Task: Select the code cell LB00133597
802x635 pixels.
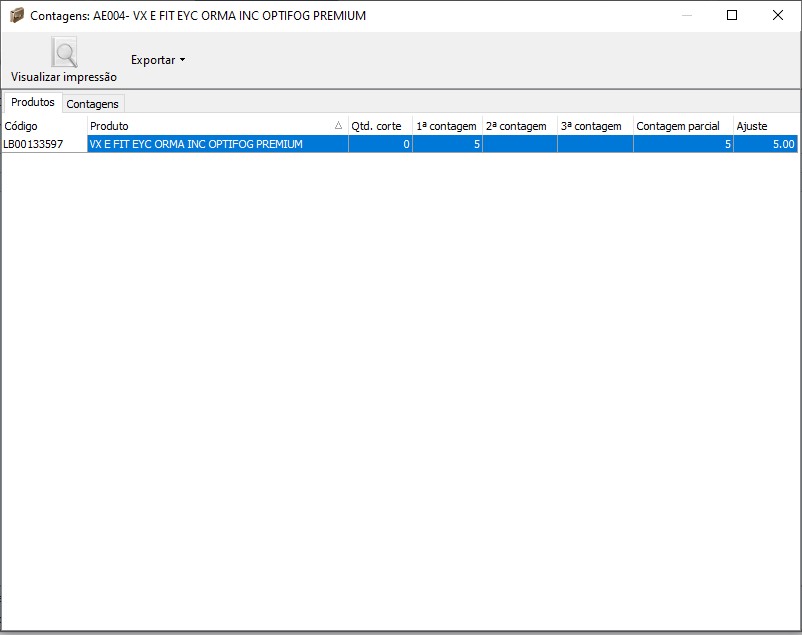Action: [x=44, y=144]
